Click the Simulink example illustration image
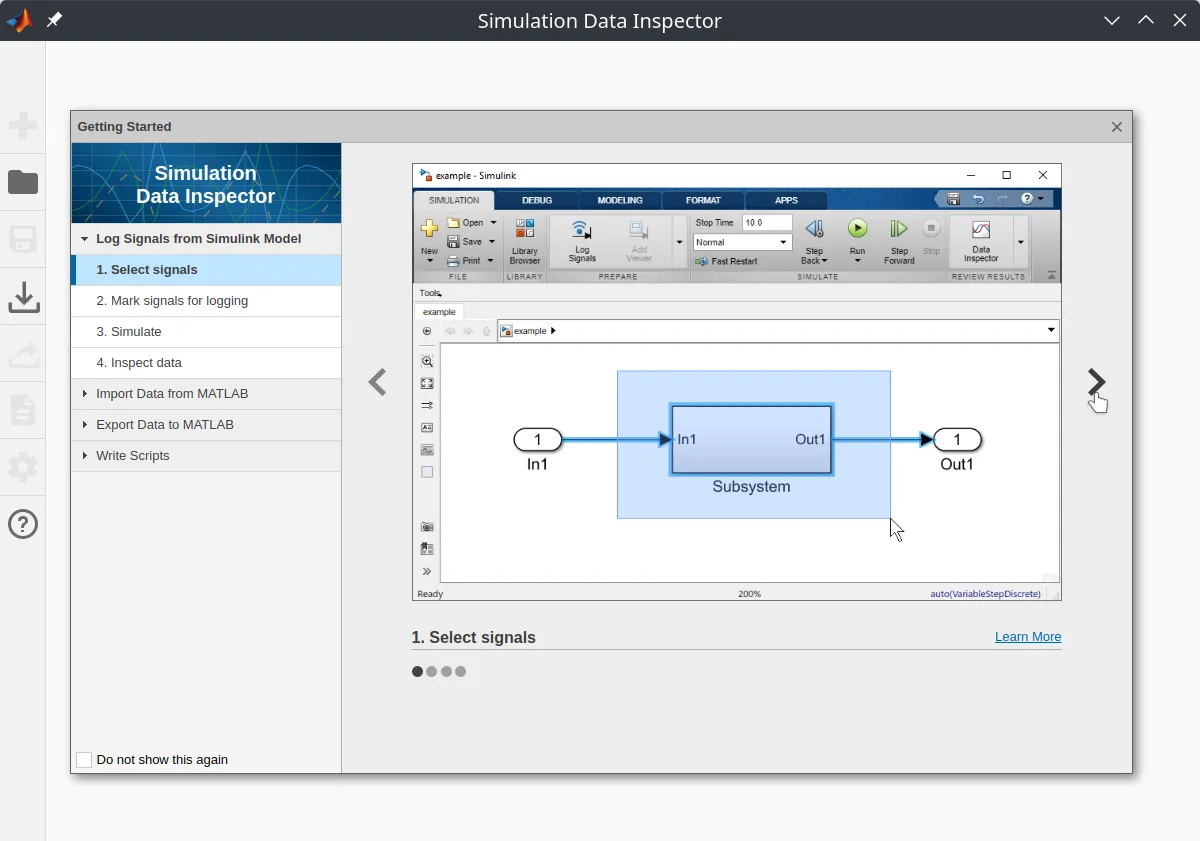This screenshot has width=1200, height=841. click(737, 382)
